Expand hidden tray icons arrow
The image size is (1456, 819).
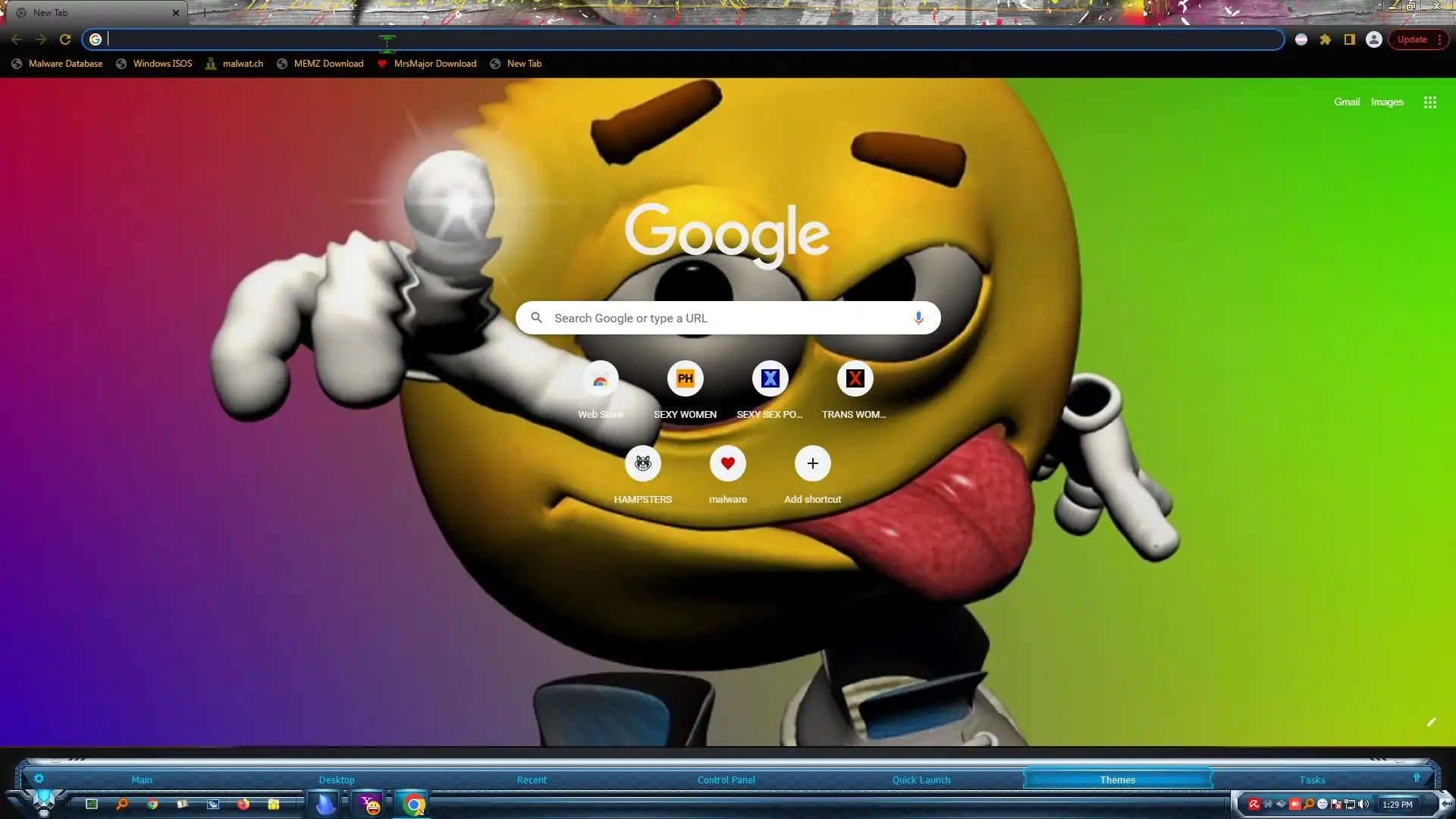point(1446,804)
